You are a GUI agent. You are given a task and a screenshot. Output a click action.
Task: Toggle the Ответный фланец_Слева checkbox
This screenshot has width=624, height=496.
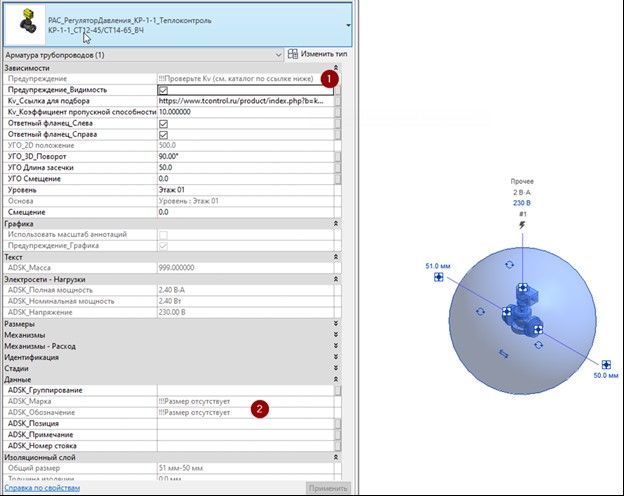point(163,123)
